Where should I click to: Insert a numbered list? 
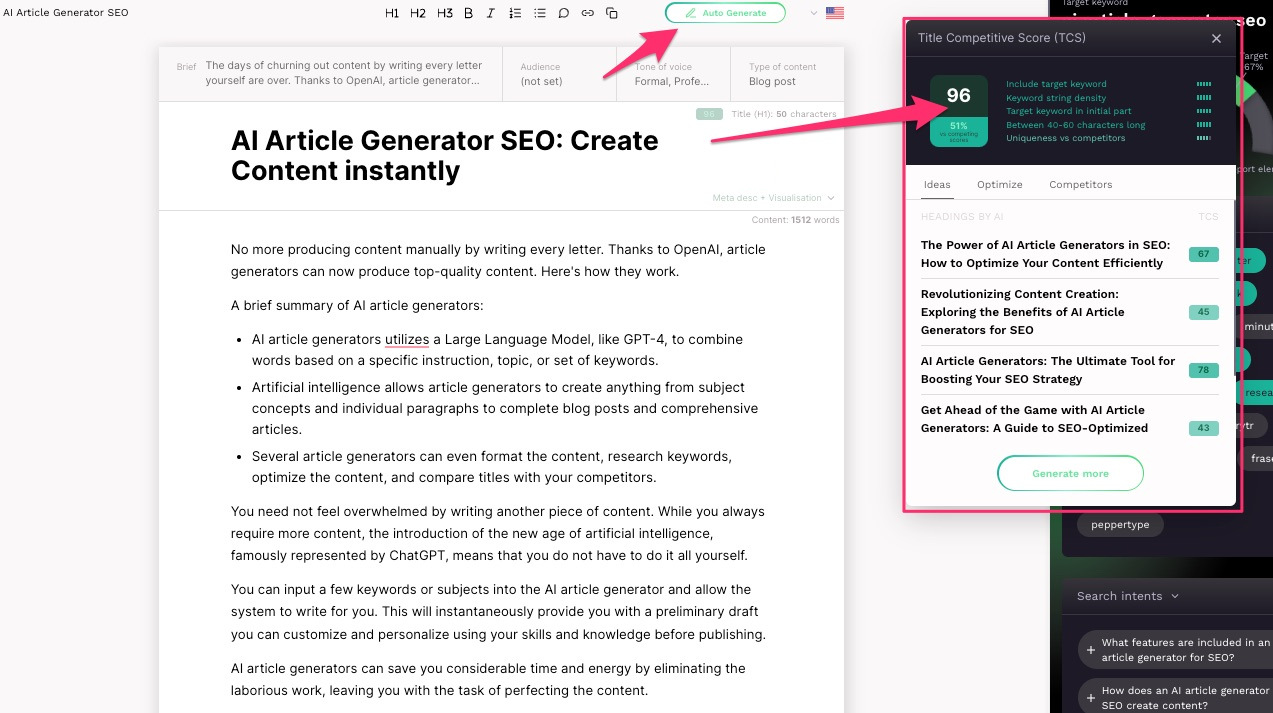tap(515, 13)
